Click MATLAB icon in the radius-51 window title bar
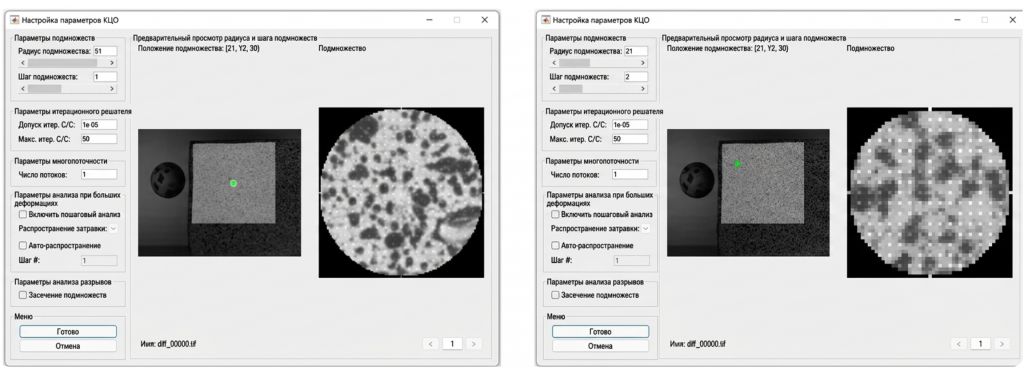Image resolution: width=1024 pixels, height=370 pixels. pyautogui.click(x=15, y=20)
